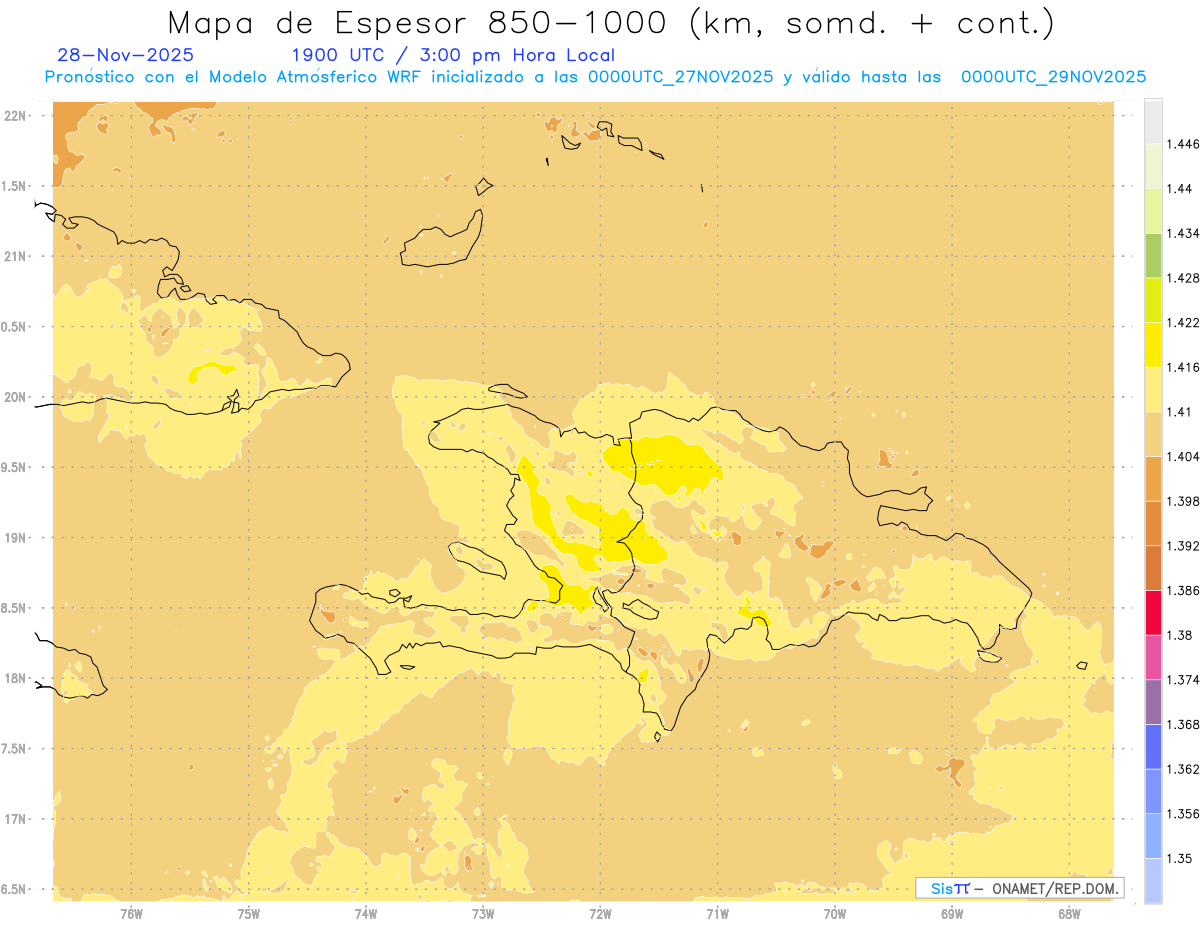
Task: Click the legend value 1.356
Action: coord(1184,814)
